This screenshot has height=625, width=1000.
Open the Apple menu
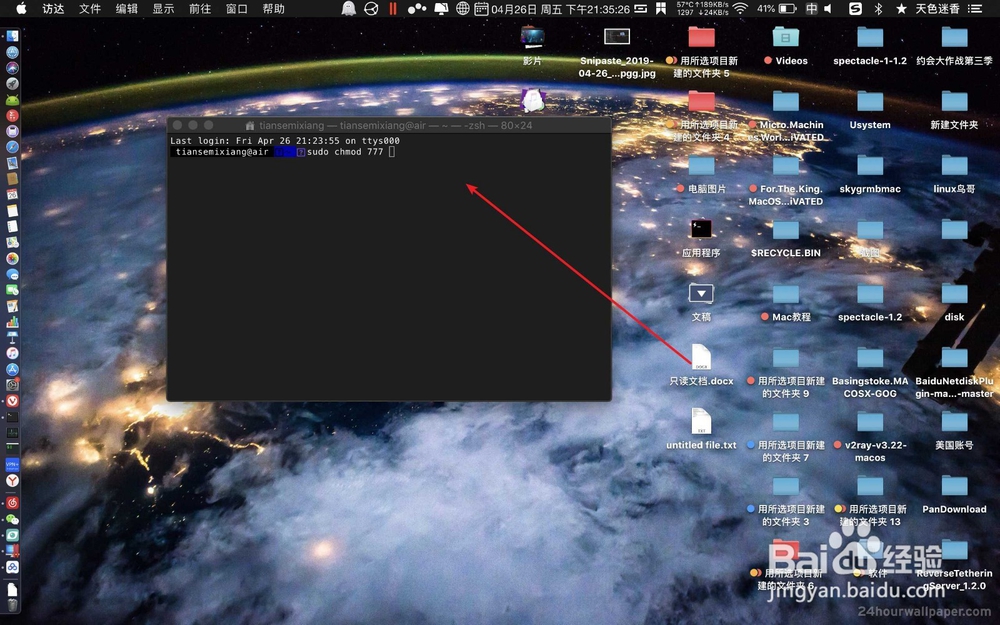tap(20, 8)
